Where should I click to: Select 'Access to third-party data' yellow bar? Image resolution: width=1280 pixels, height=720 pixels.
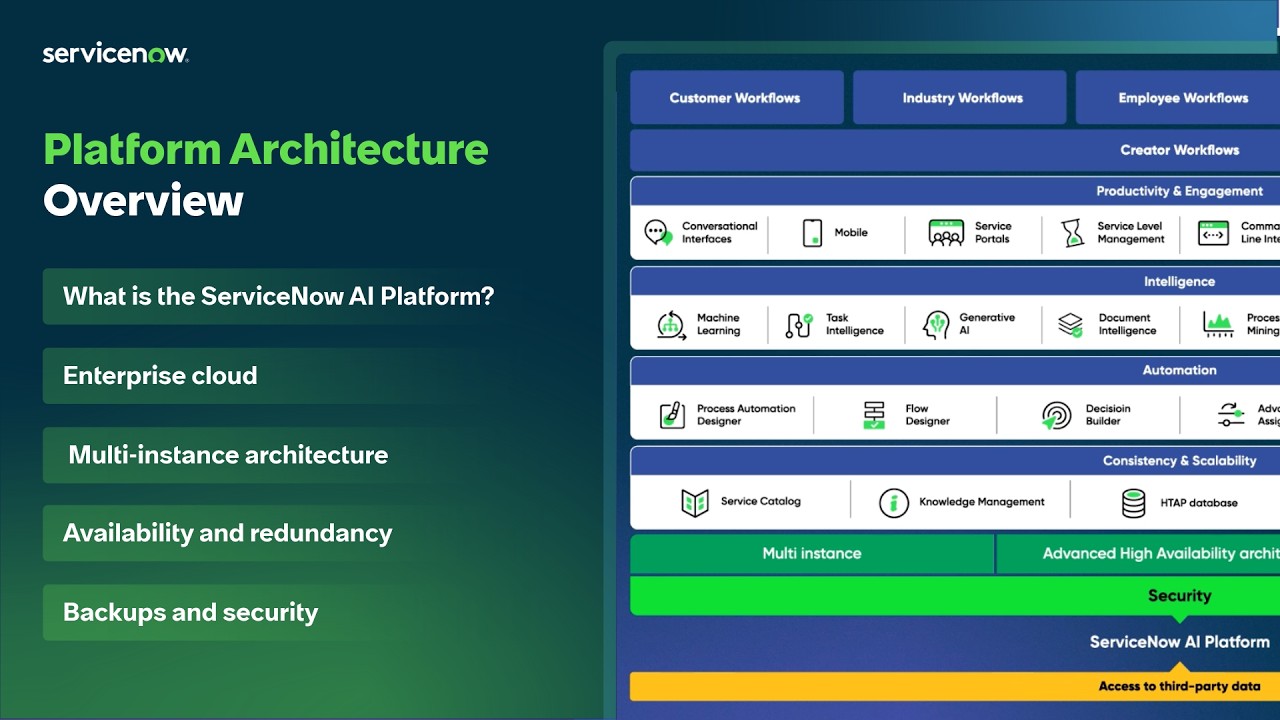pos(955,686)
